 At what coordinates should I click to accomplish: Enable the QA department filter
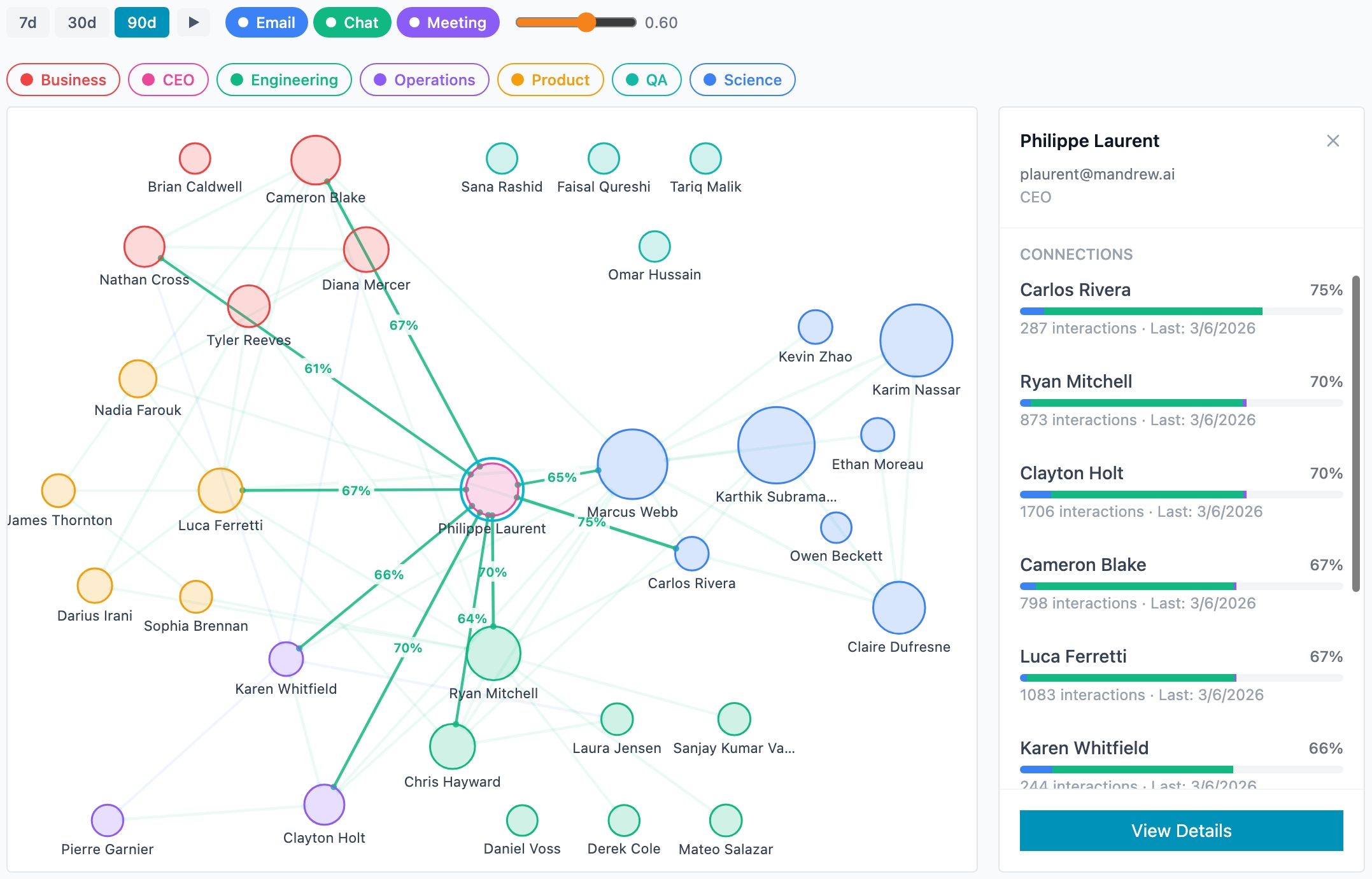click(x=646, y=80)
